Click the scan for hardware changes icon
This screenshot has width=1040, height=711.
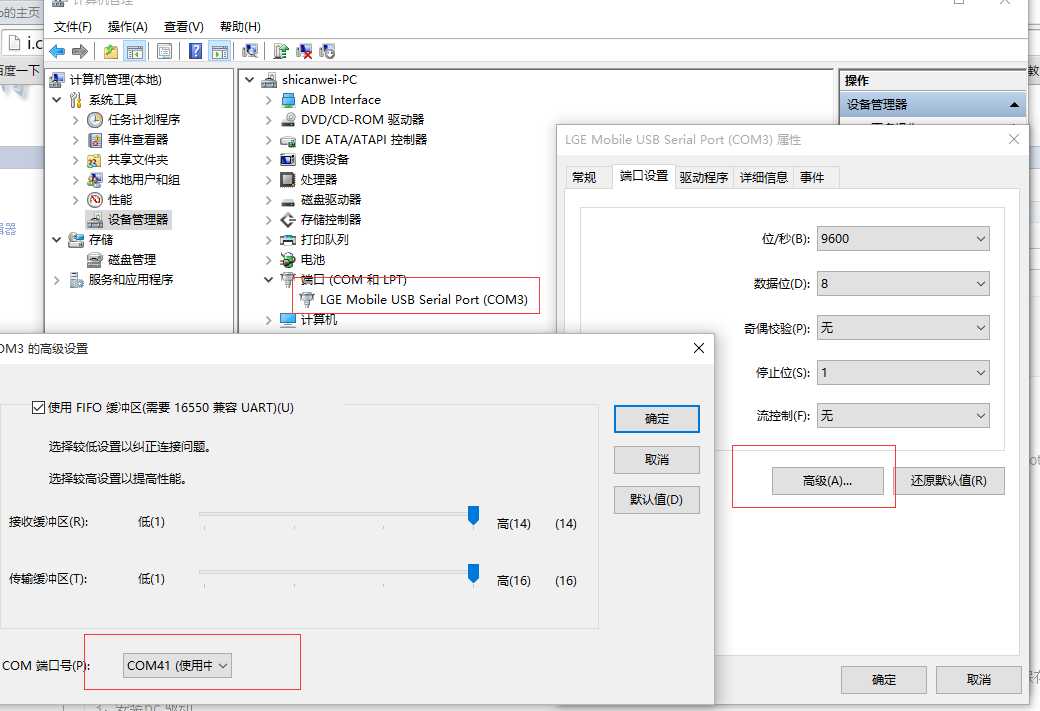click(x=250, y=51)
